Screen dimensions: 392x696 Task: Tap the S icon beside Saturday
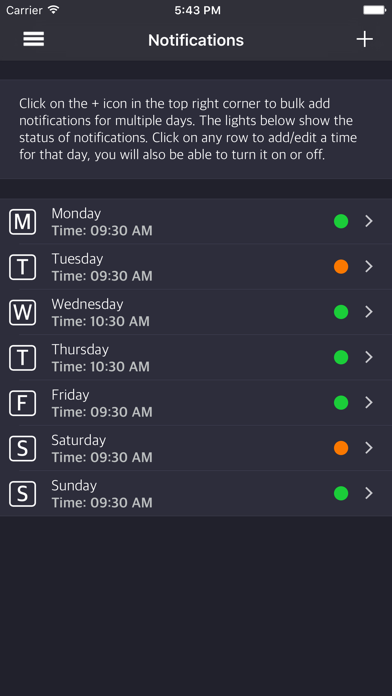[x=23, y=448]
